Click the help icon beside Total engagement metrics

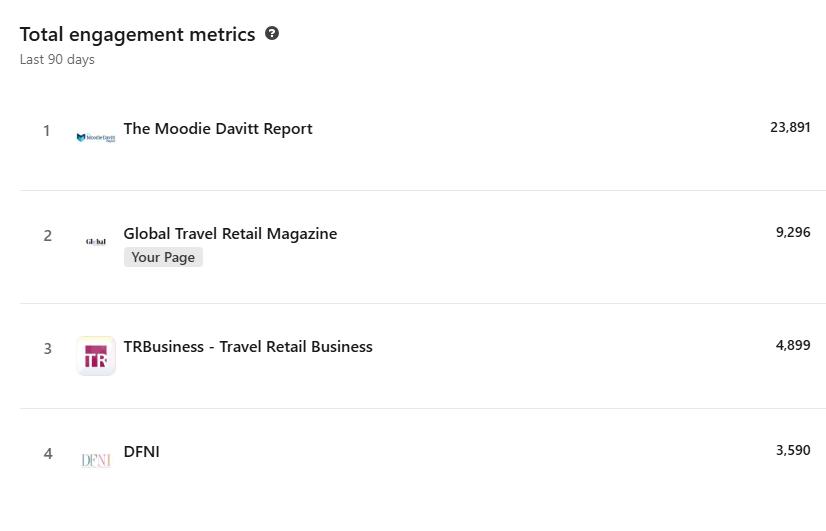coord(272,33)
